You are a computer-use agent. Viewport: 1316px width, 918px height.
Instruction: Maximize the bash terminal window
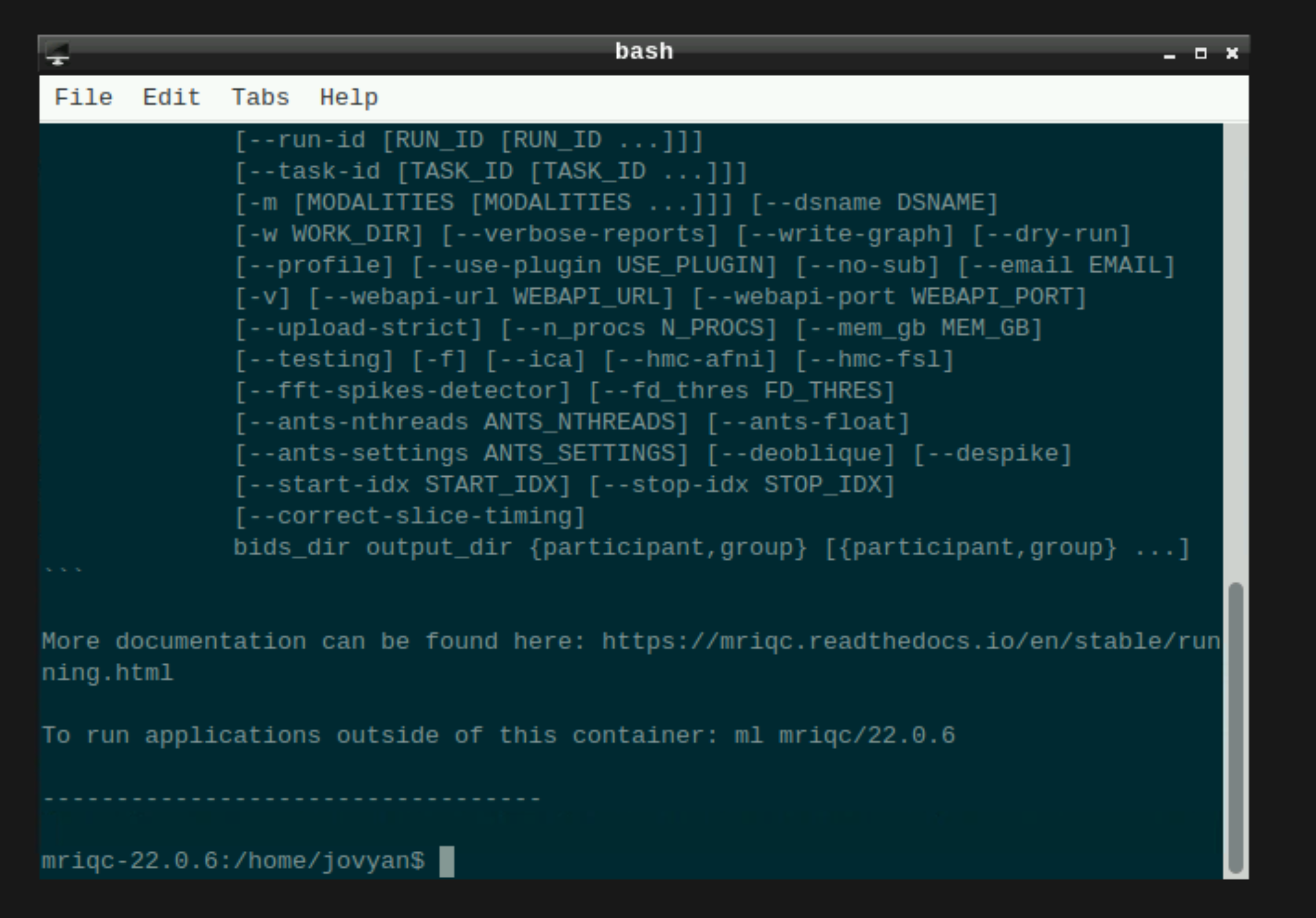point(1200,54)
